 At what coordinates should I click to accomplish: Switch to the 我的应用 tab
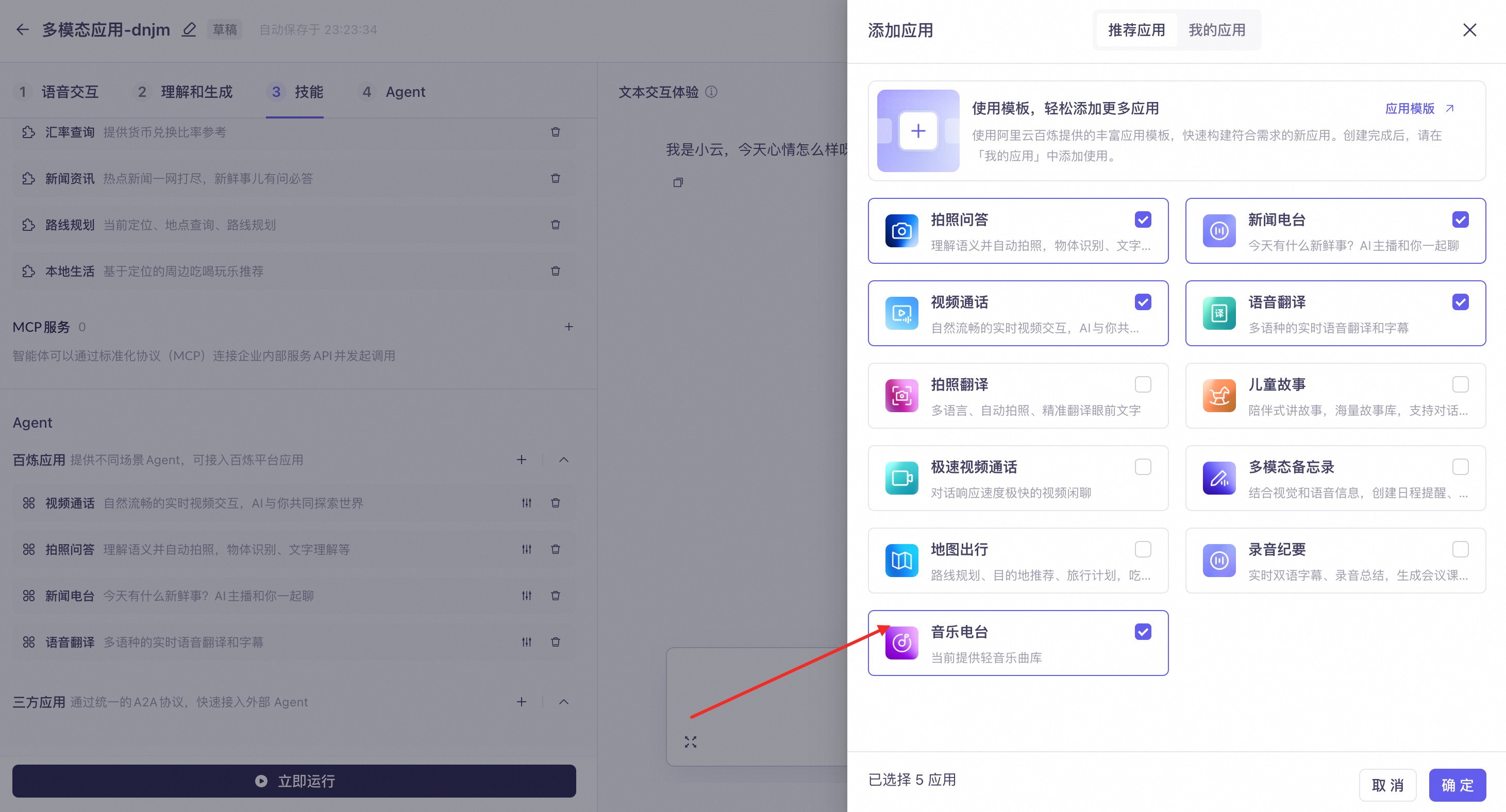coord(1217,30)
